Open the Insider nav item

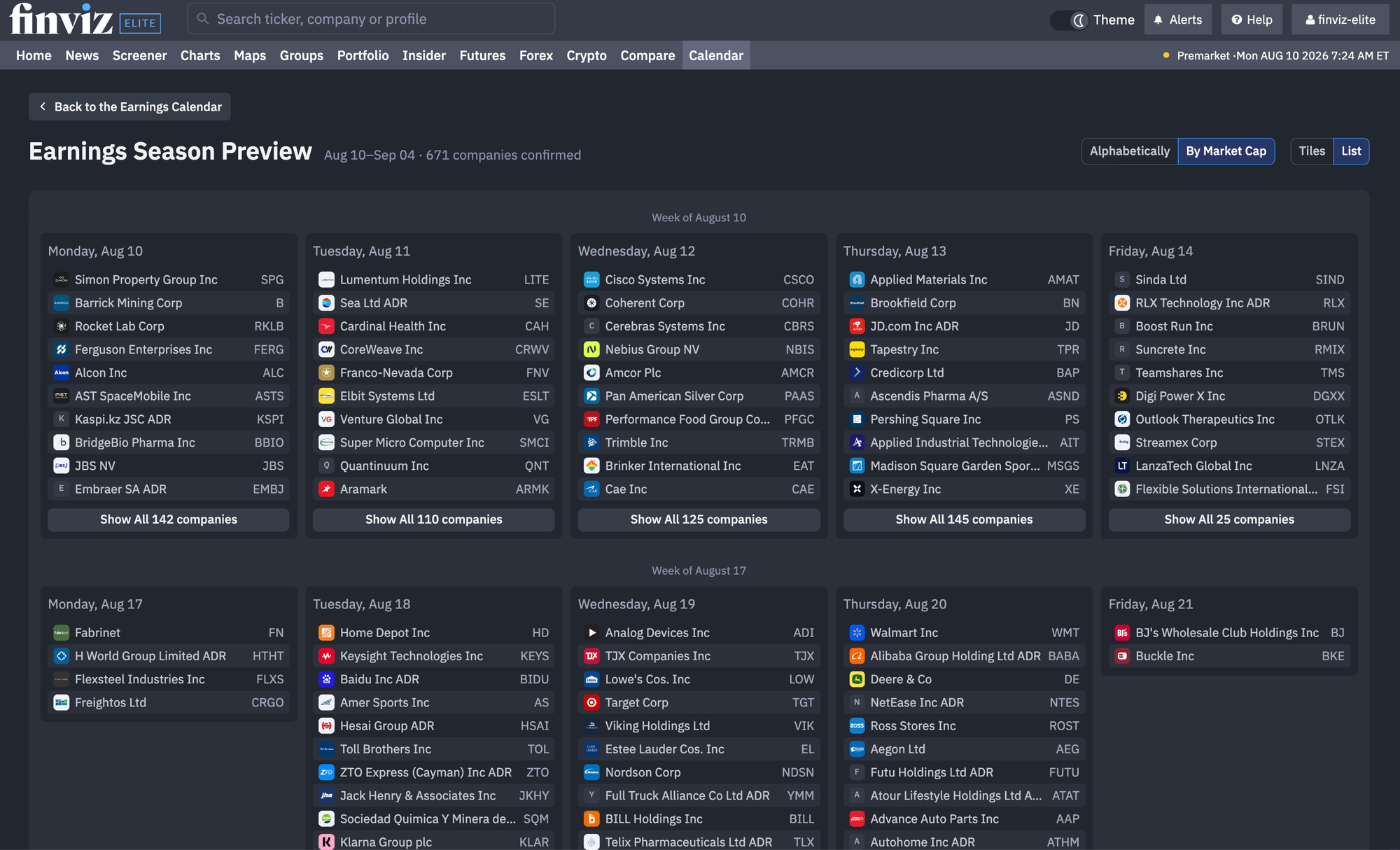pyautogui.click(x=424, y=55)
